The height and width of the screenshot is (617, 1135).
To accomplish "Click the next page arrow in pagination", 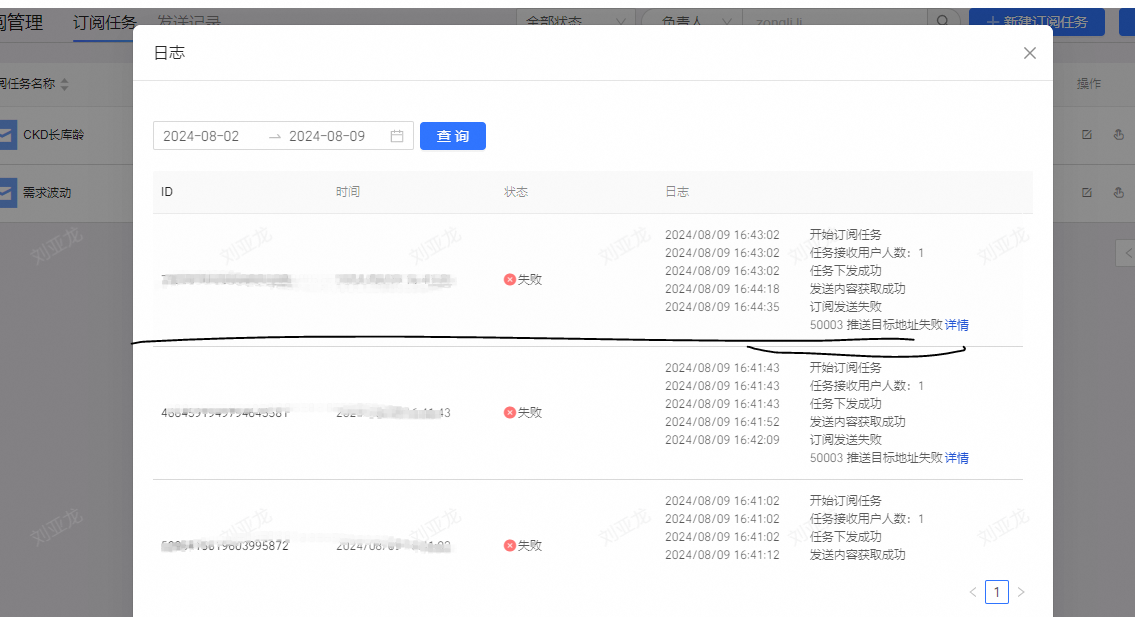I will tap(1021, 592).
